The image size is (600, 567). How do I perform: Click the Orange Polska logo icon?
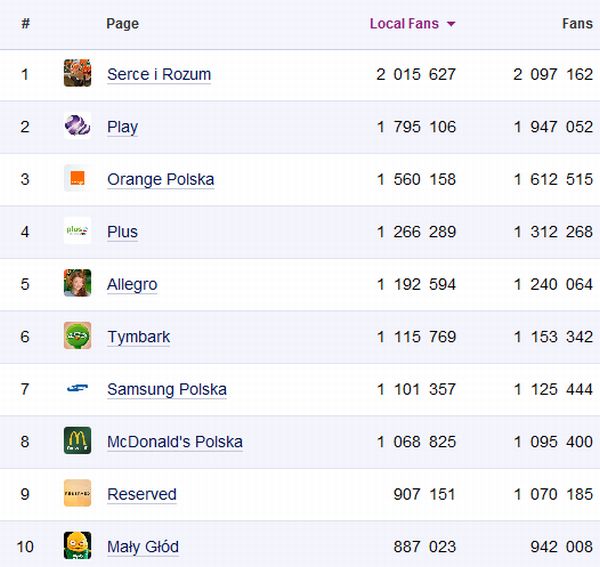[77, 179]
